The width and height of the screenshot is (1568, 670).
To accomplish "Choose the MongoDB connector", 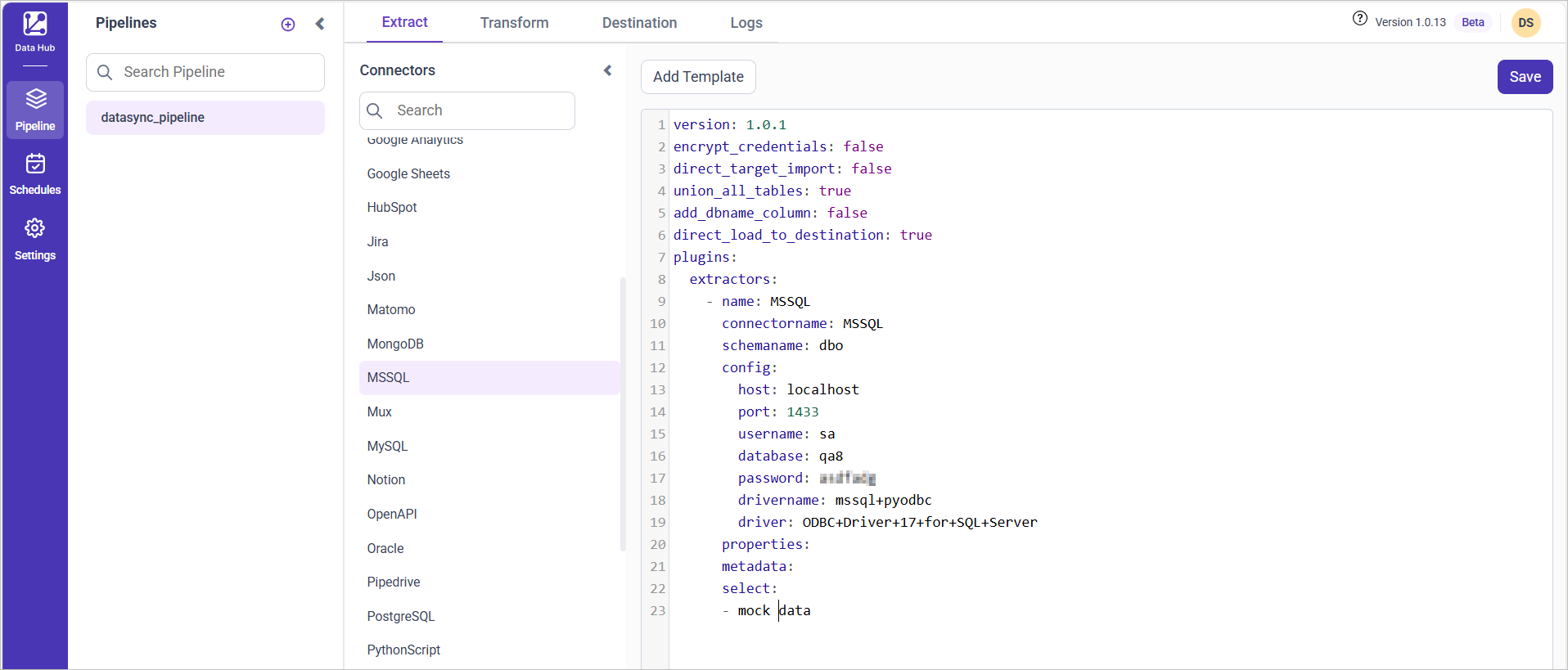I will (395, 344).
